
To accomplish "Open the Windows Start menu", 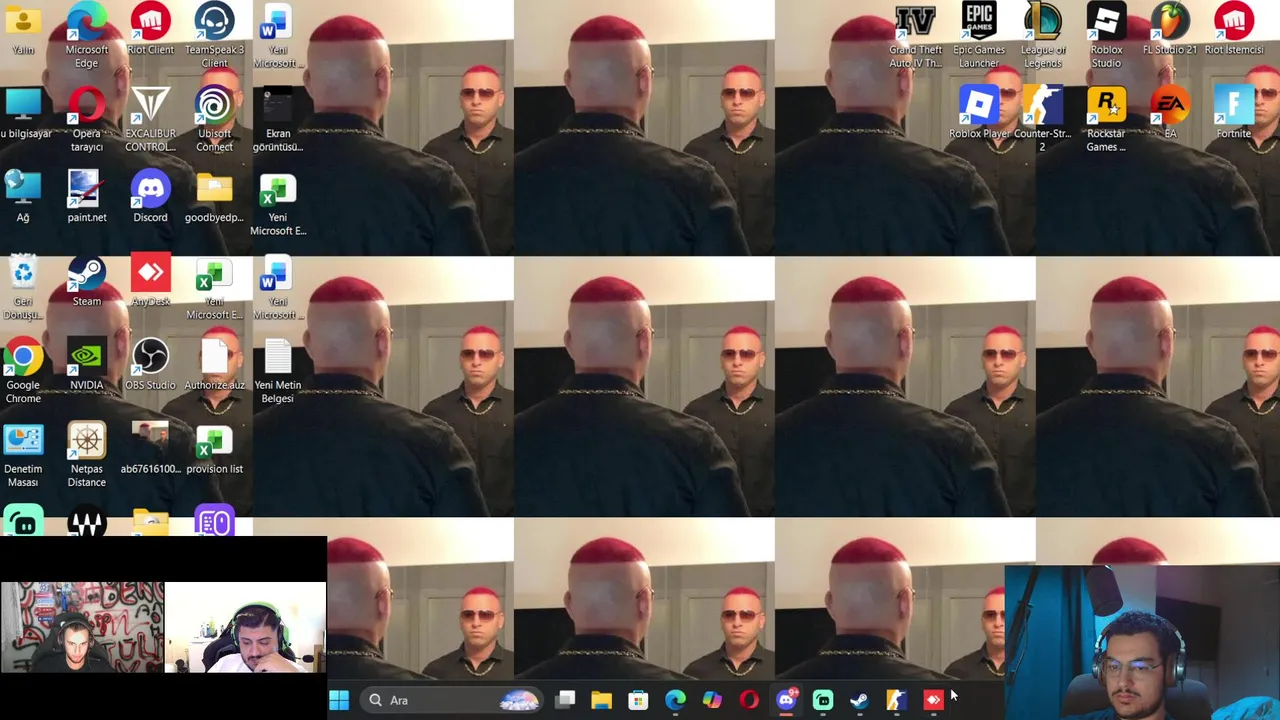I will (x=339, y=700).
